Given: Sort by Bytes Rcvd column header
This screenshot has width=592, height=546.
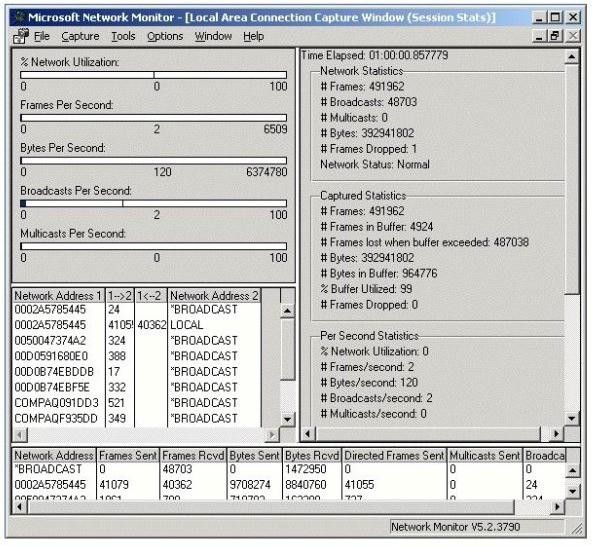Looking at the screenshot, I should click(312, 456).
